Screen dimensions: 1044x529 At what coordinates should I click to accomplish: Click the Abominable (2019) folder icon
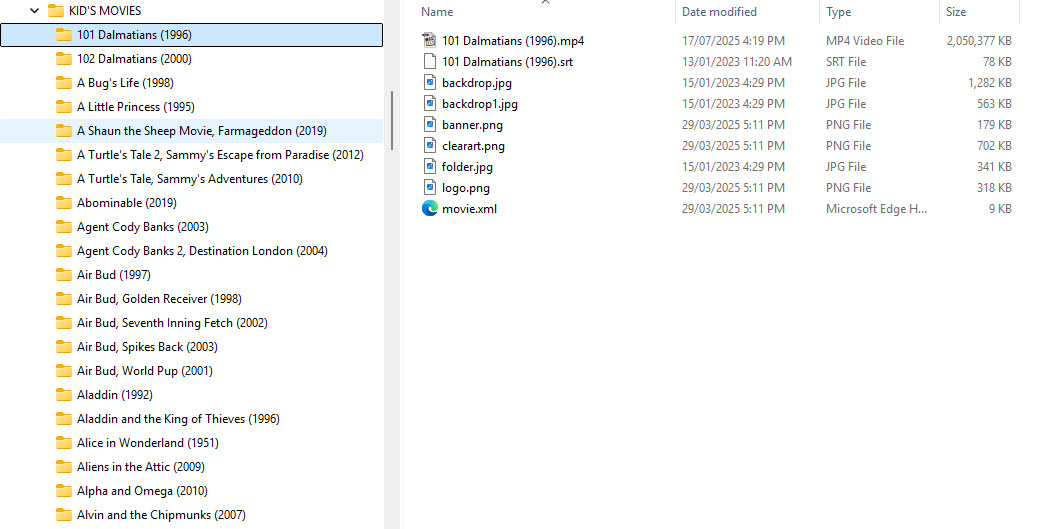pos(64,202)
